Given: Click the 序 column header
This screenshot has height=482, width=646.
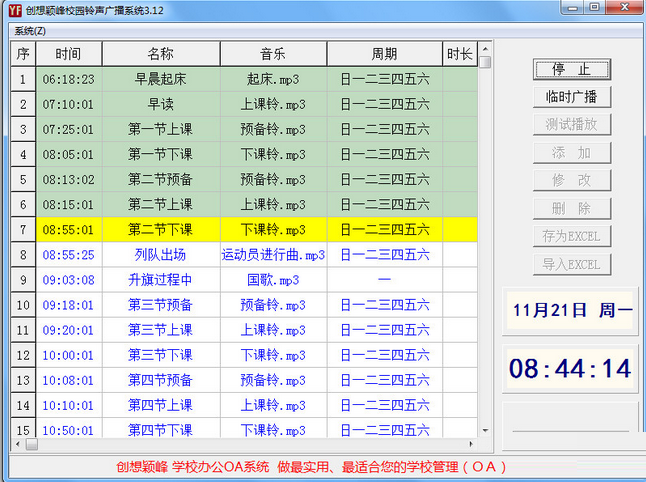Looking at the screenshot, I should tap(23, 54).
